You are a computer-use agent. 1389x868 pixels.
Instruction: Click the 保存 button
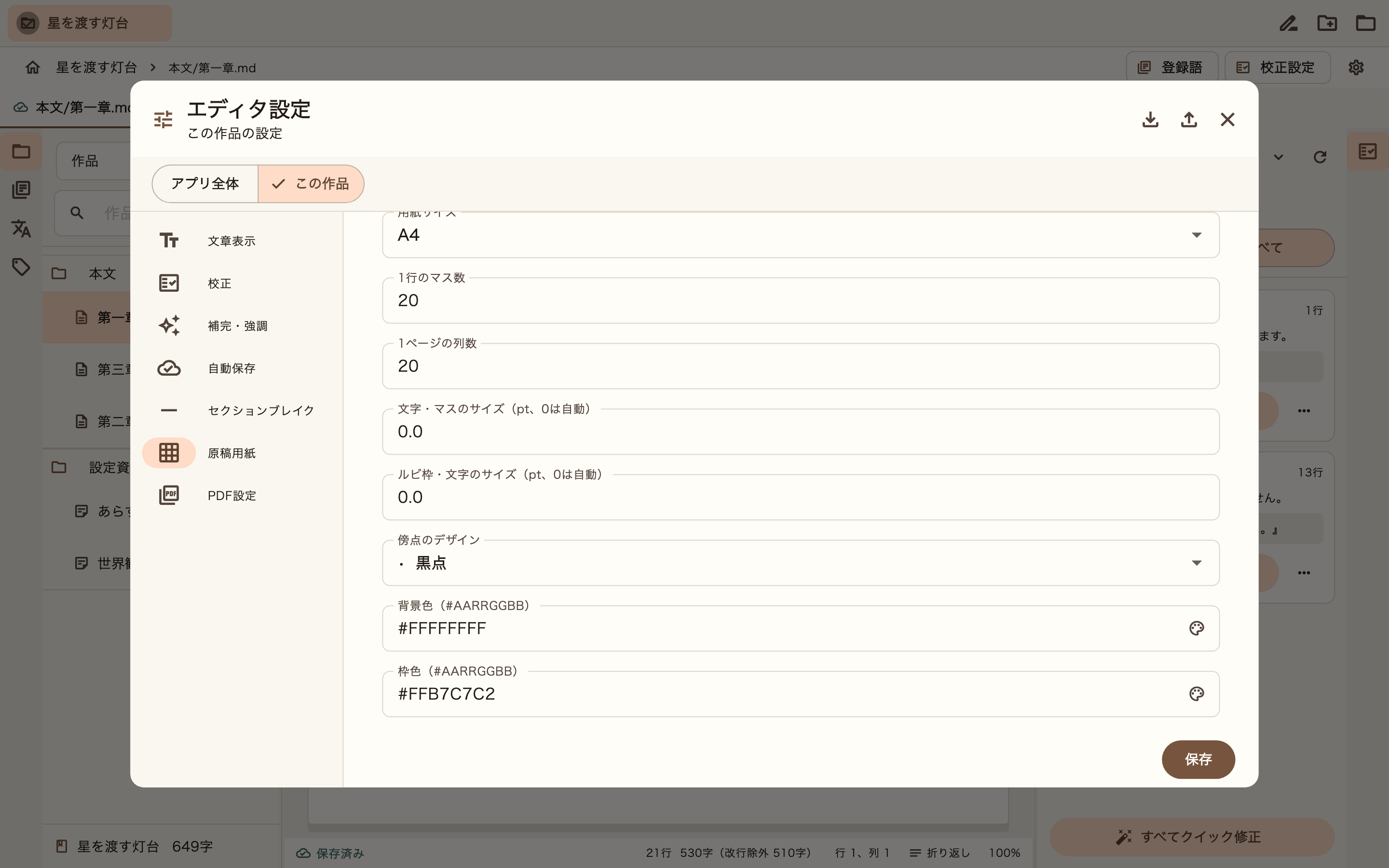click(x=1198, y=759)
